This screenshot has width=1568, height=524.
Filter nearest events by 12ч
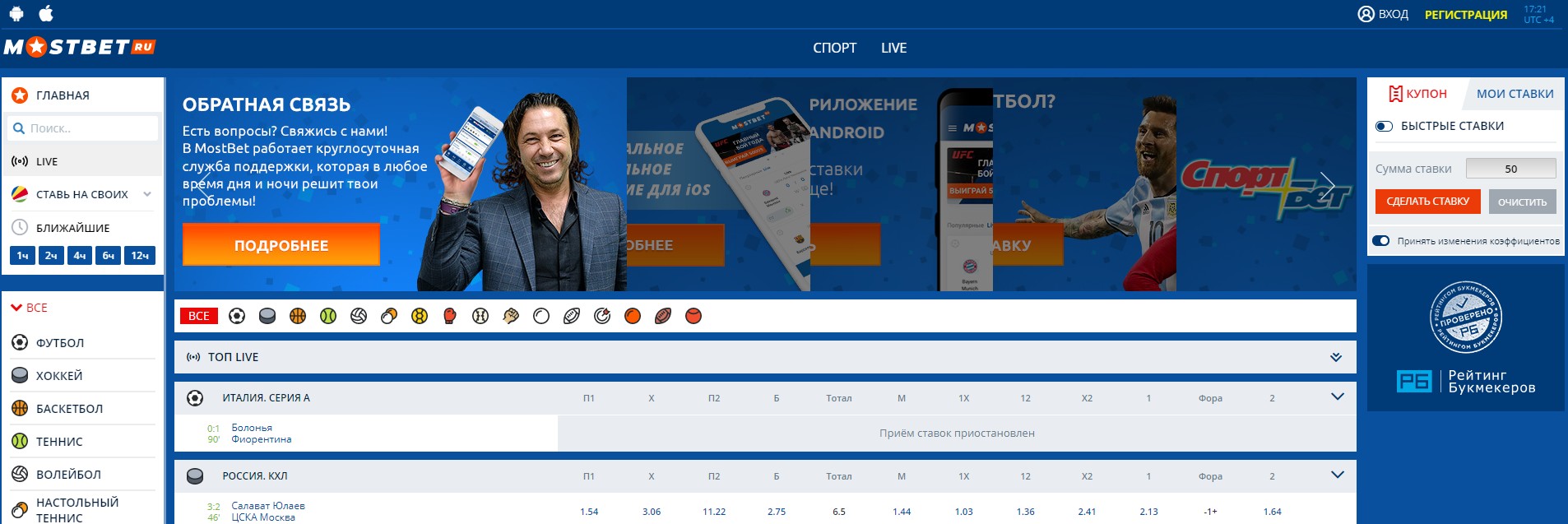tap(140, 256)
